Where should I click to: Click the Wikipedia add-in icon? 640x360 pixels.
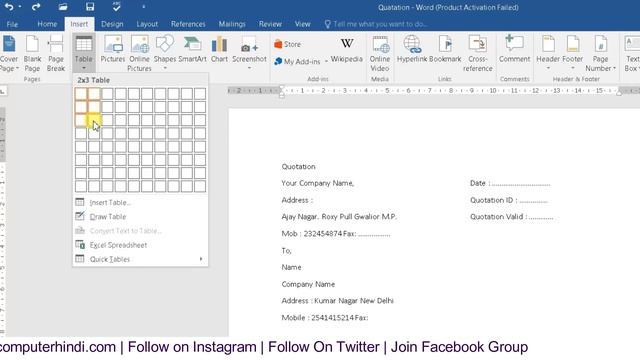[347, 50]
